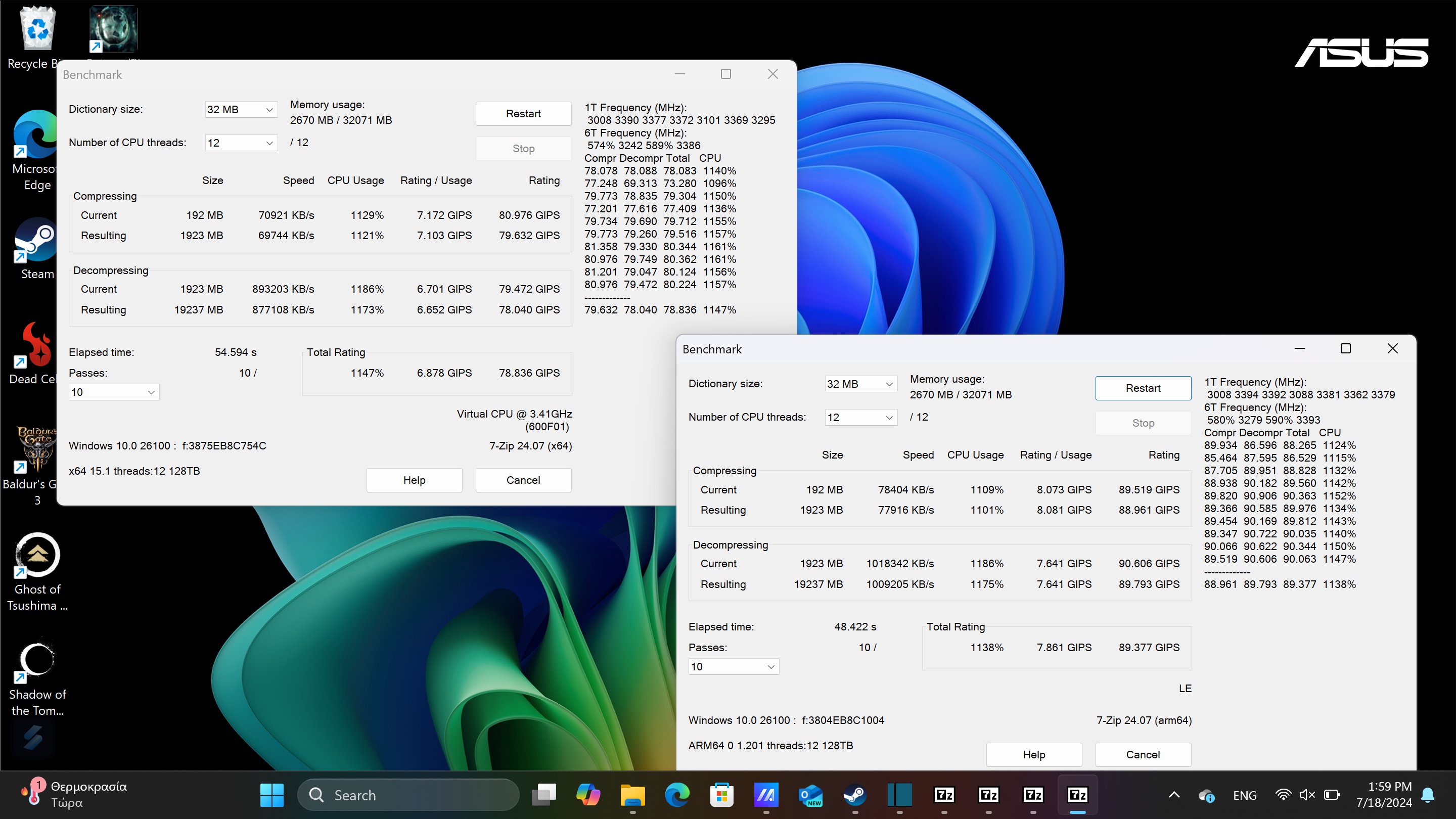This screenshot has height=819, width=1456.
Task: Click Help in the arm64 benchmark window
Action: click(x=1034, y=755)
